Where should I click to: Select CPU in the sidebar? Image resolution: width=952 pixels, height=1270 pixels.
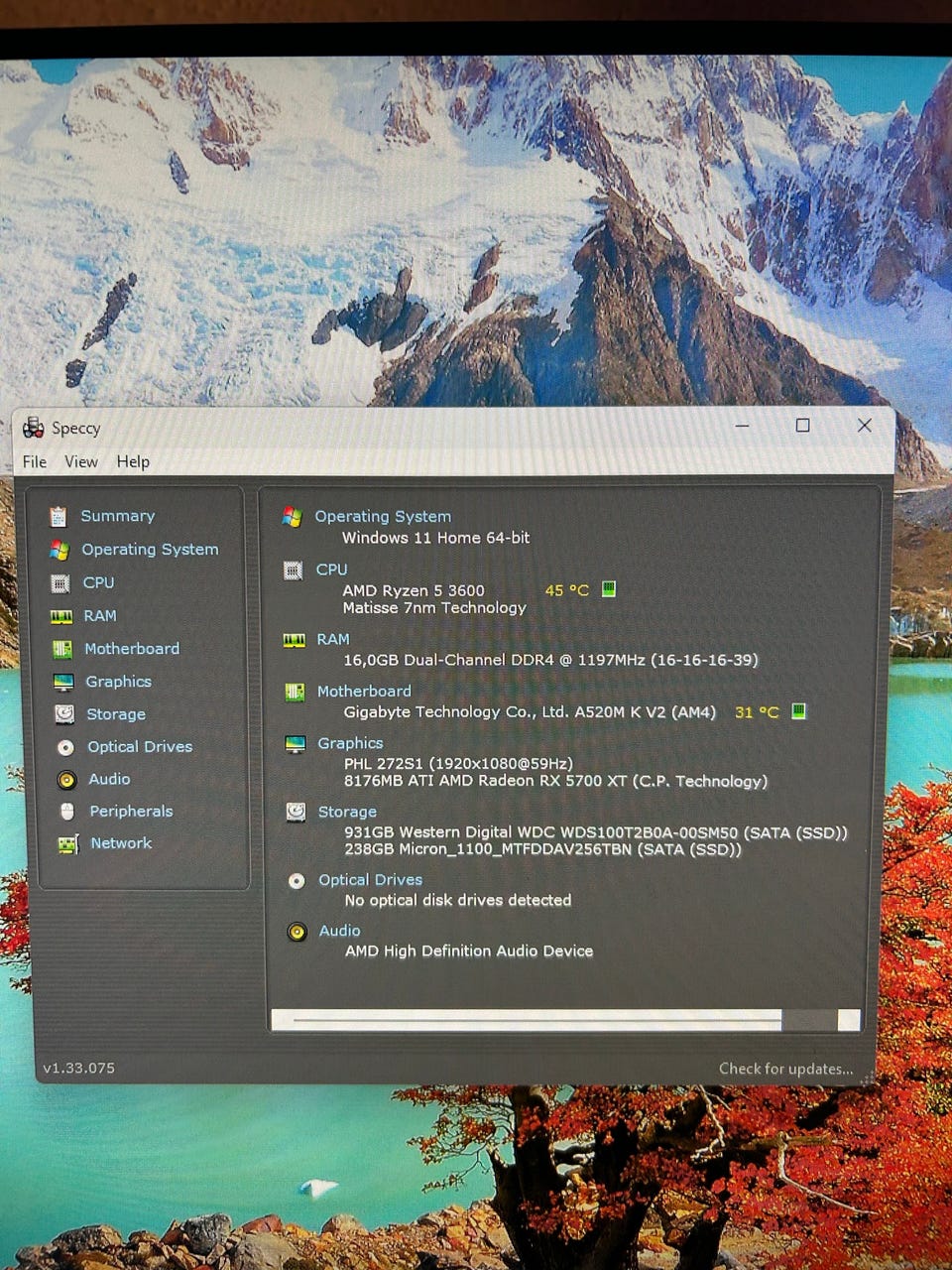point(98,582)
